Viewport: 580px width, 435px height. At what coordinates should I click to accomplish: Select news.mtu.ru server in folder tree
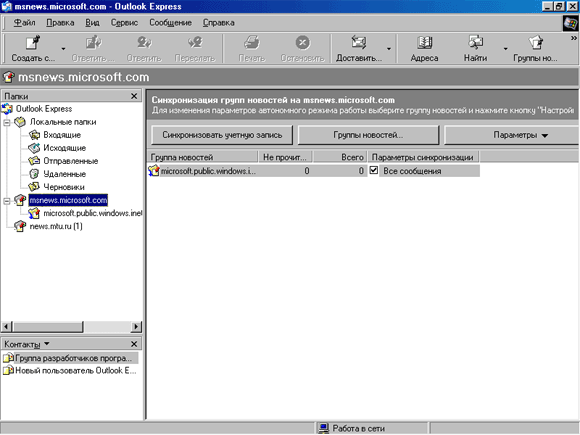click(x=55, y=226)
